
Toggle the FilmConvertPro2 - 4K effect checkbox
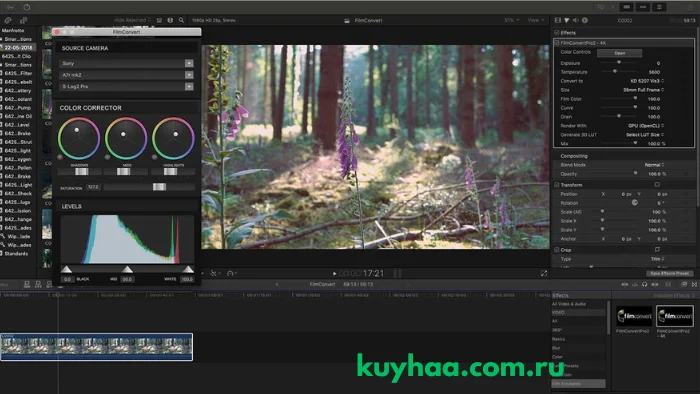click(x=557, y=43)
